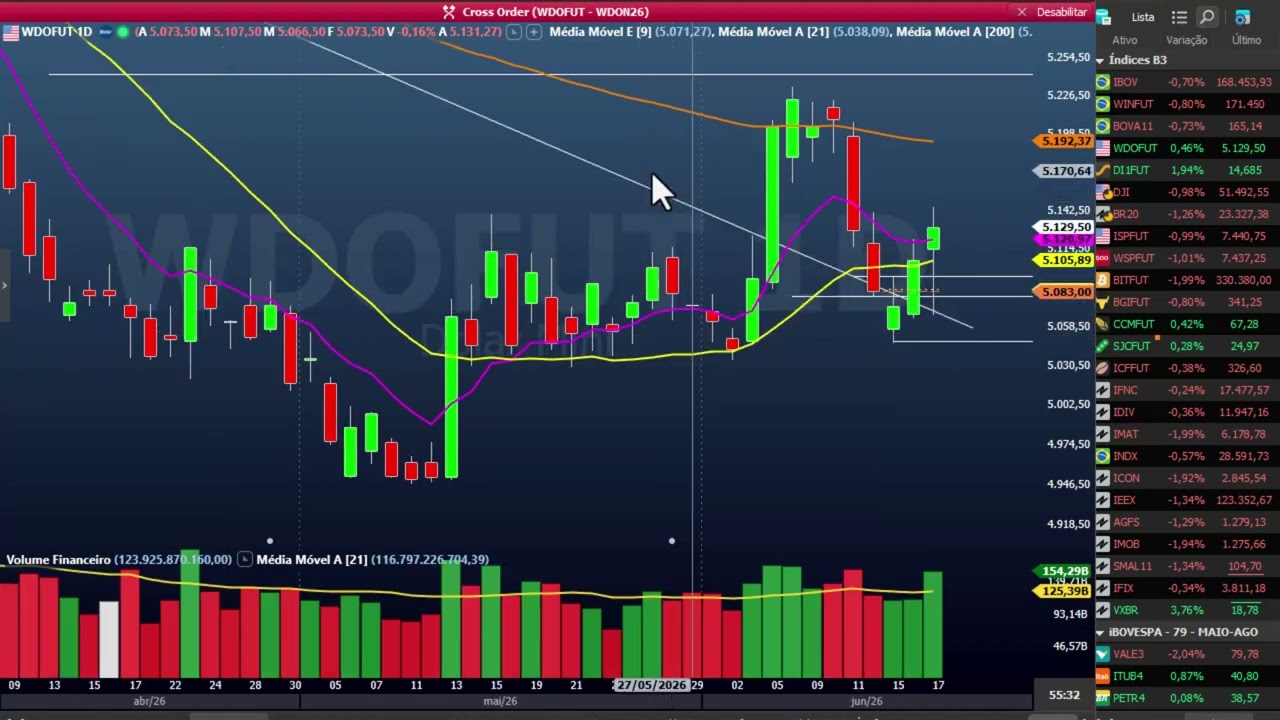Open the watchlist database icon

pyautogui.click(x=1103, y=17)
